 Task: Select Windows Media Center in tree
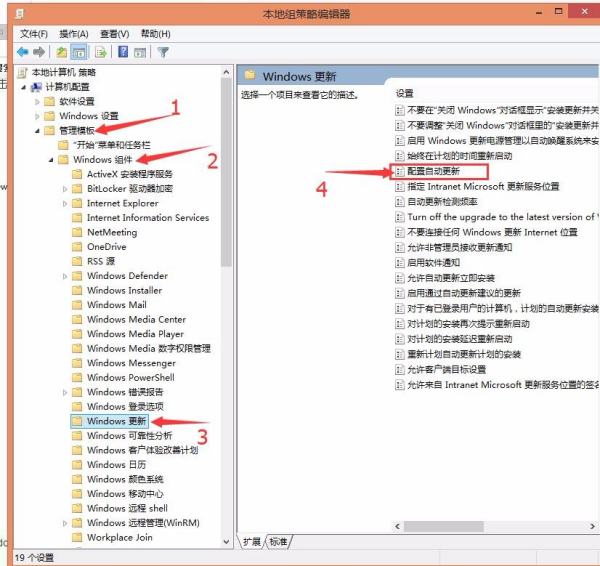pos(136,320)
